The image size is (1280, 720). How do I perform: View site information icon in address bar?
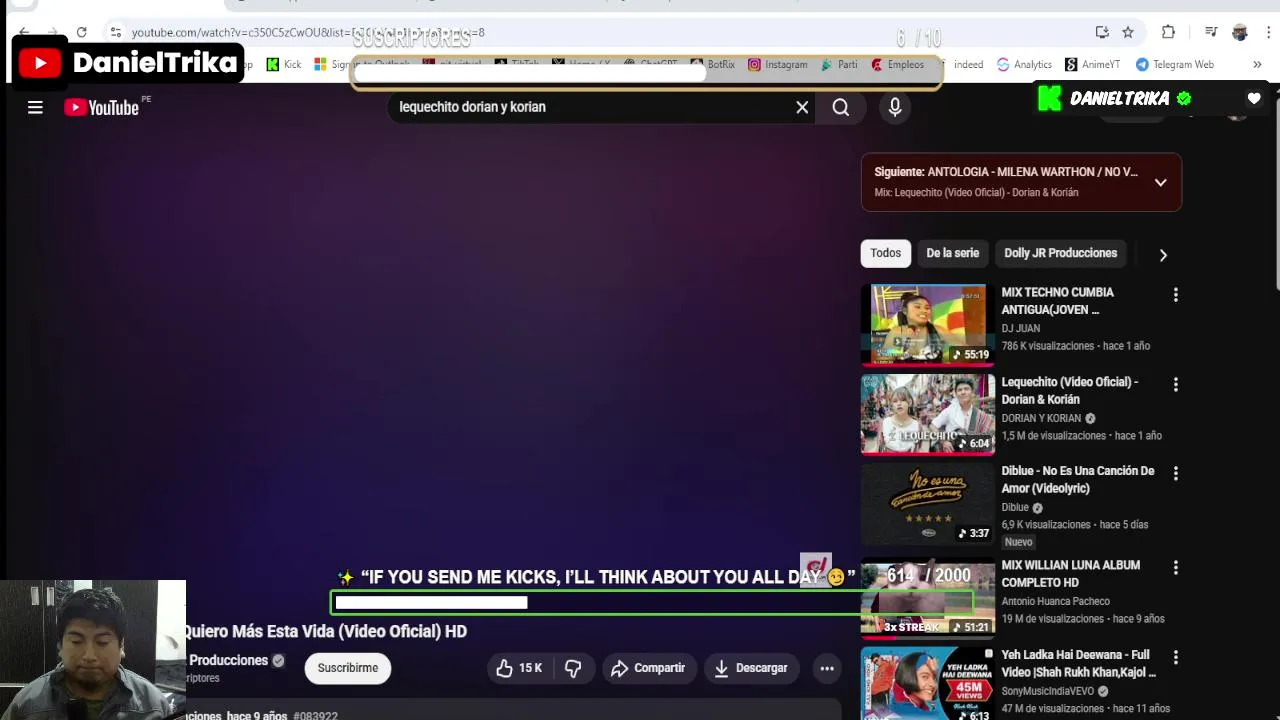(x=116, y=32)
